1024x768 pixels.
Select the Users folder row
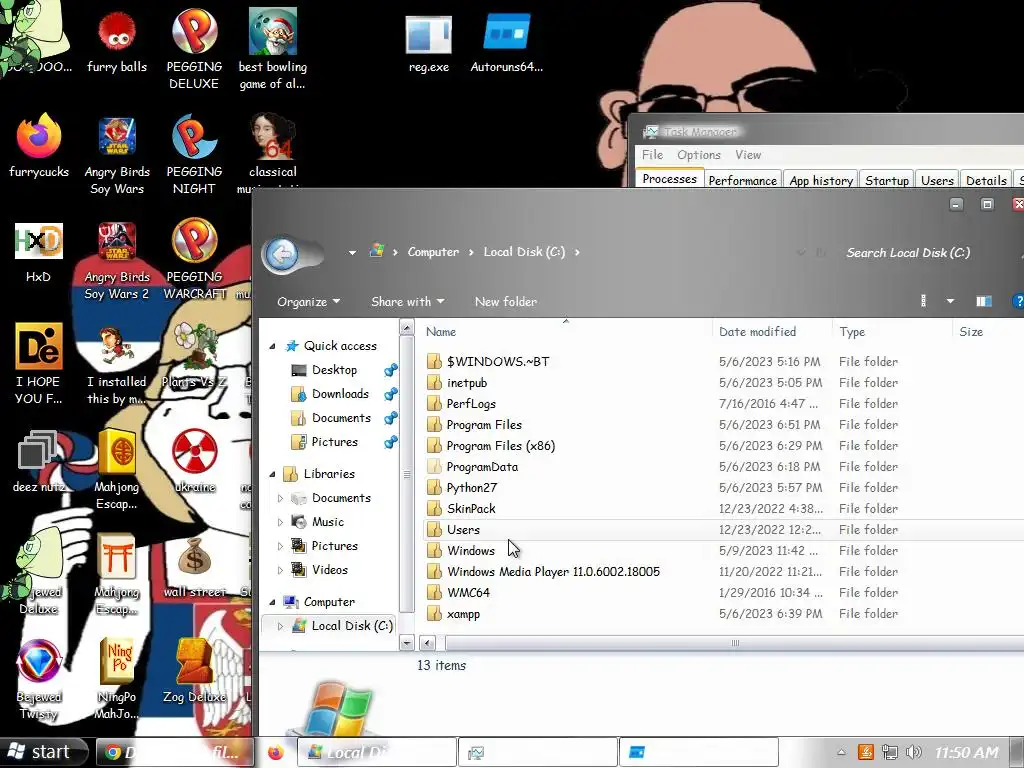point(722,530)
